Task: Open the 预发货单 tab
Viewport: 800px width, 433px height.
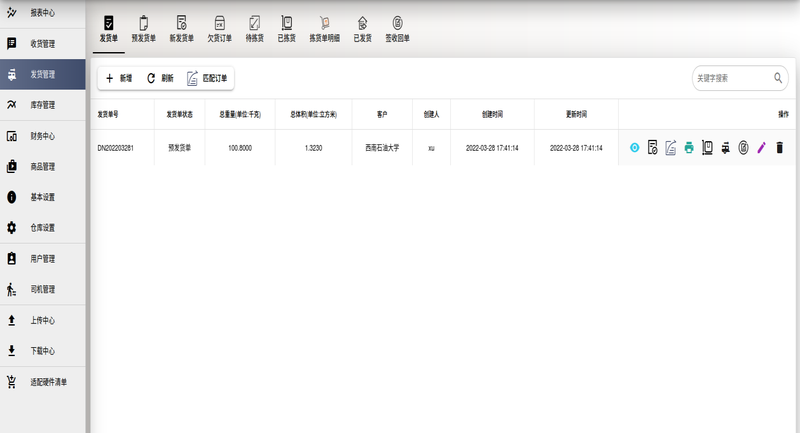Action: [x=144, y=28]
